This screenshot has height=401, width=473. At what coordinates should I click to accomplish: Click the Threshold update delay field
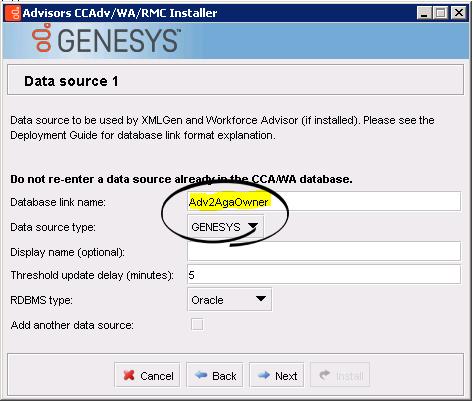324,275
